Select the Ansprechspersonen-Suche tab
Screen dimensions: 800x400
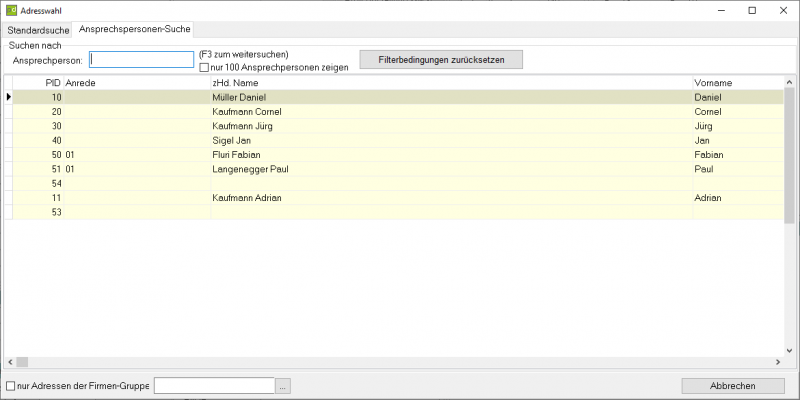[135, 30]
